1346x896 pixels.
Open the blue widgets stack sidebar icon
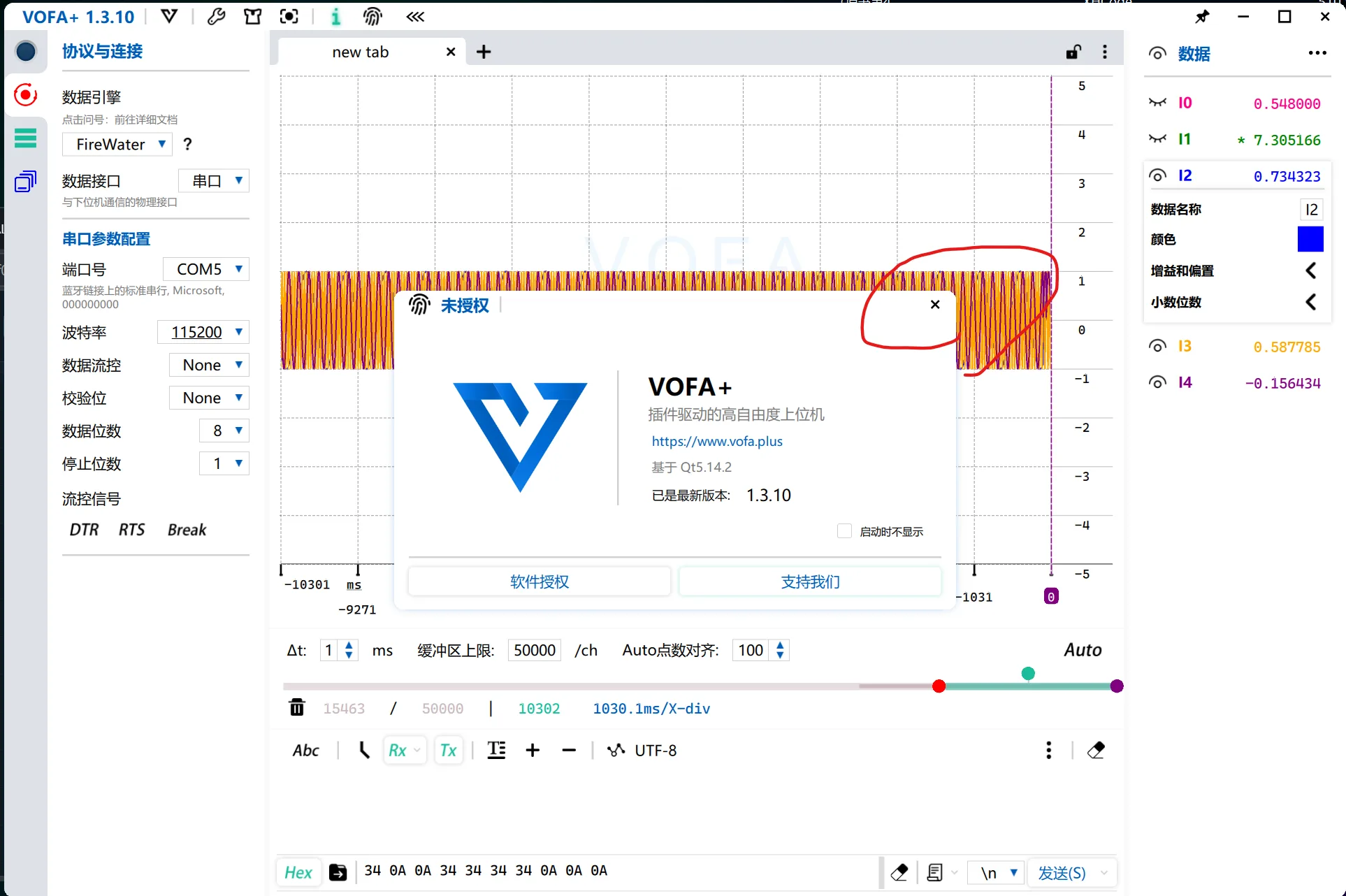25,182
